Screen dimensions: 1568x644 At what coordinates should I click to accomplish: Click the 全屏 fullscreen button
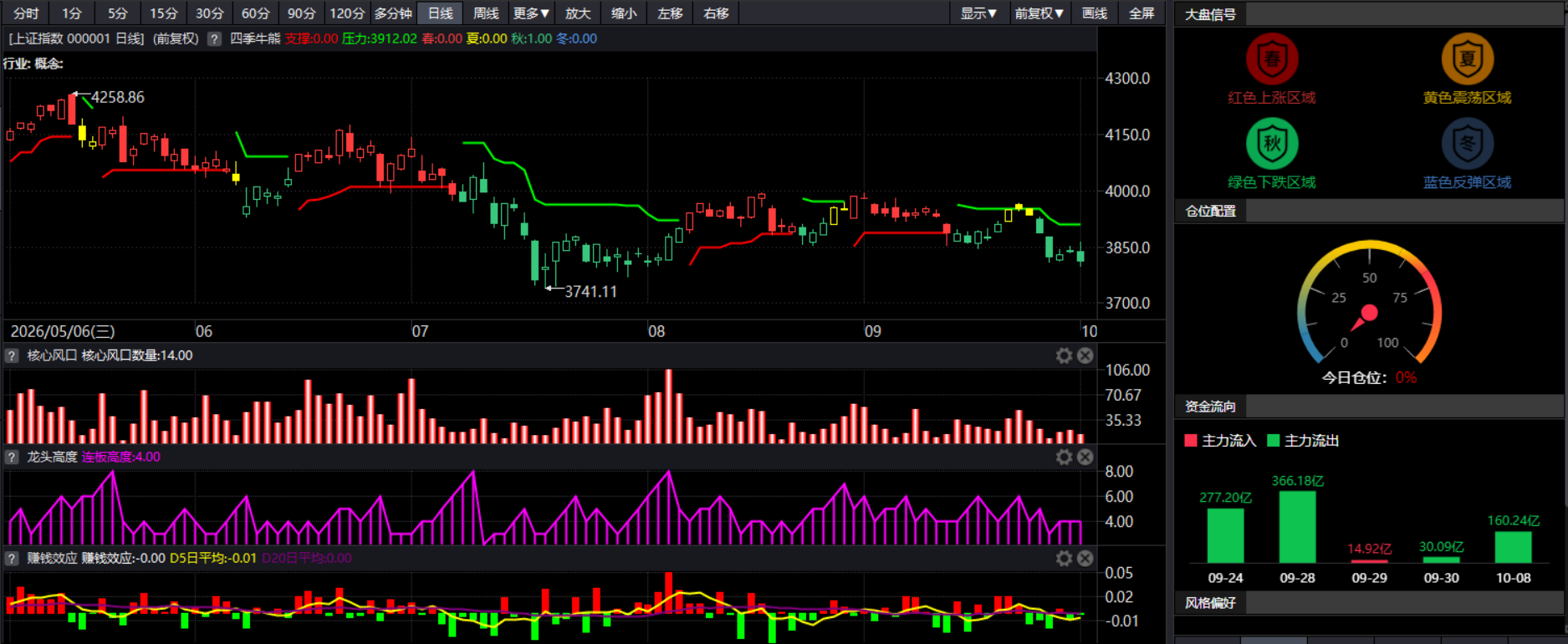coord(1142,13)
